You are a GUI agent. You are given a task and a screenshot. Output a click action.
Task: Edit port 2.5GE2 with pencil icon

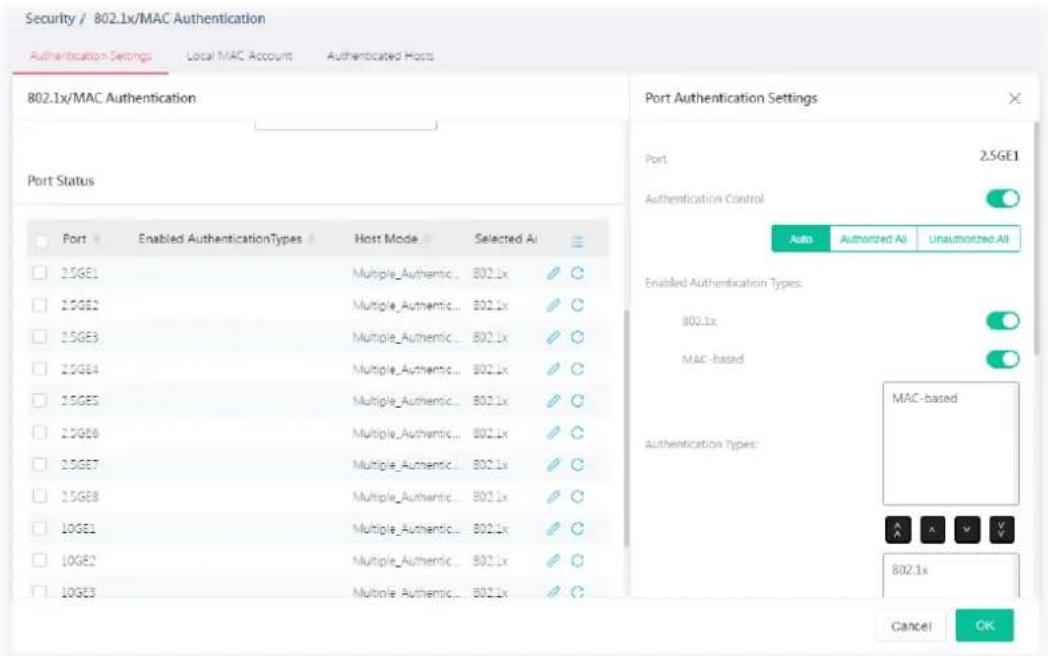point(553,305)
